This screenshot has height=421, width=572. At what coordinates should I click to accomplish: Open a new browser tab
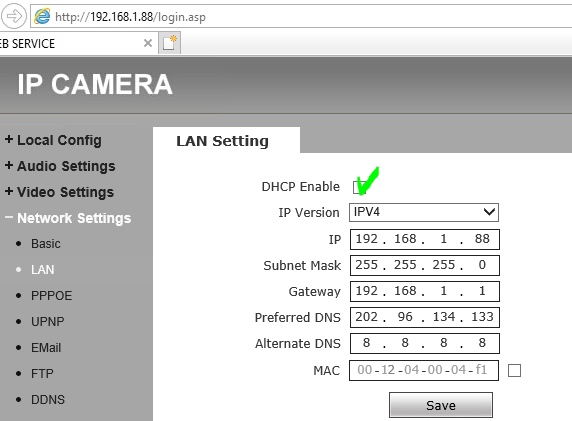(x=170, y=43)
